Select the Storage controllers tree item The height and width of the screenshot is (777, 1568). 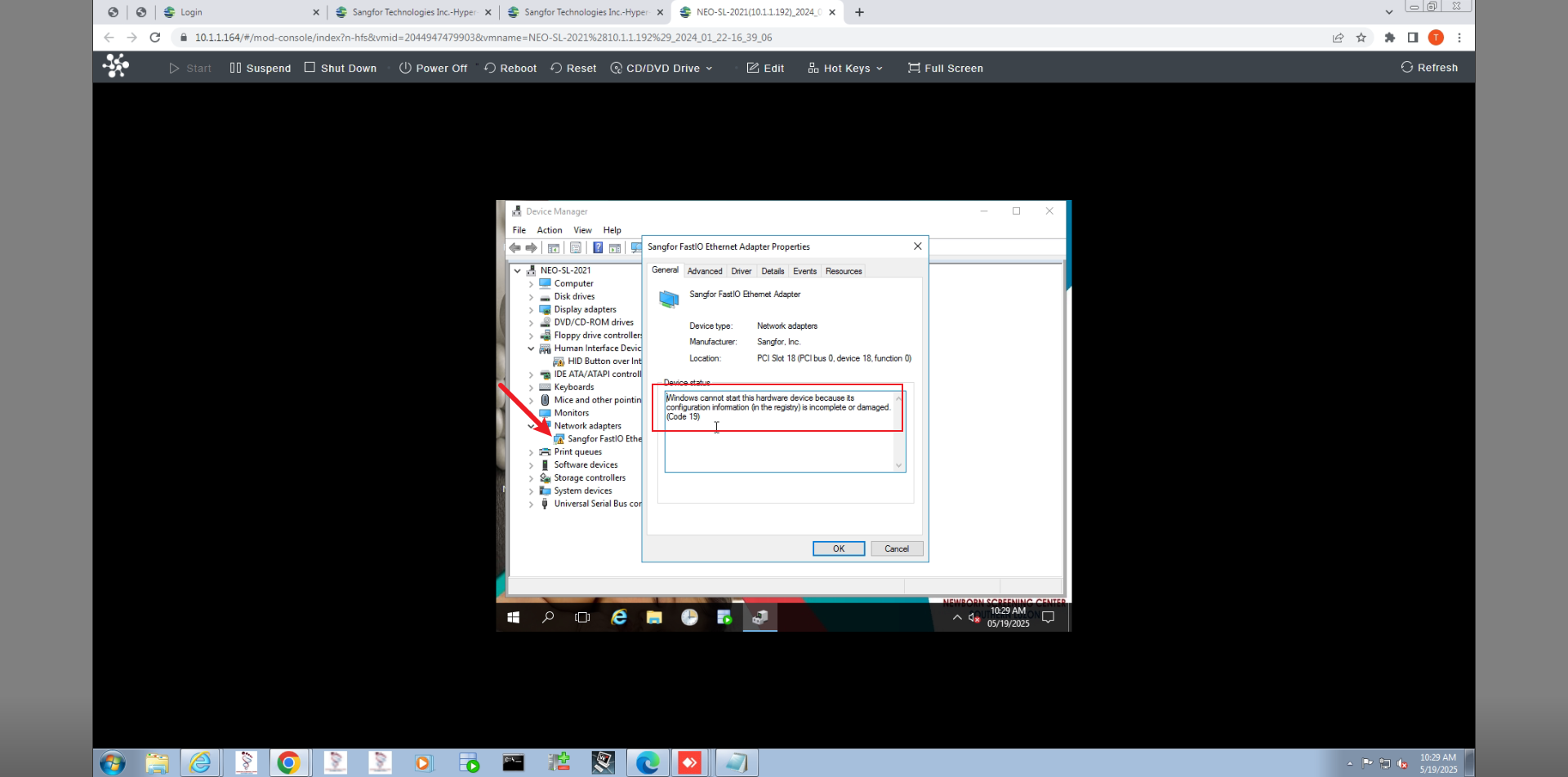pyautogui.click(x=582, y=478)
